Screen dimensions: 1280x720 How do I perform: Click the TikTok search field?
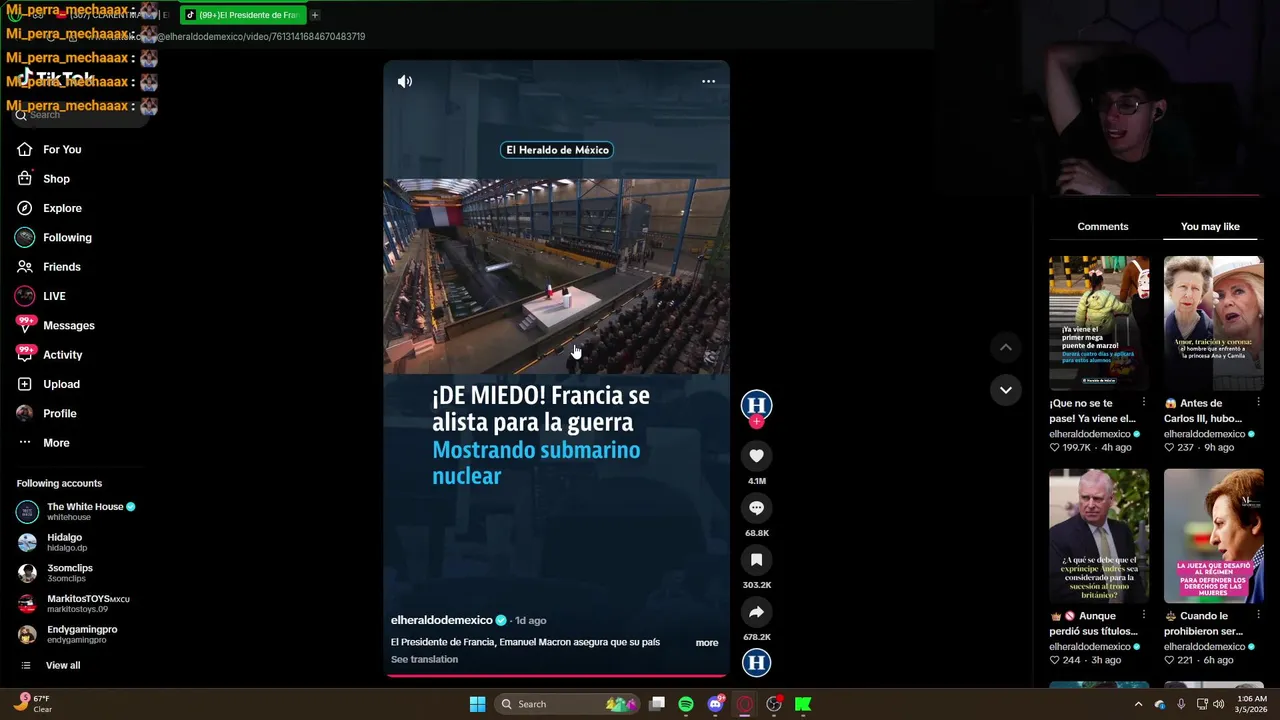80,115
